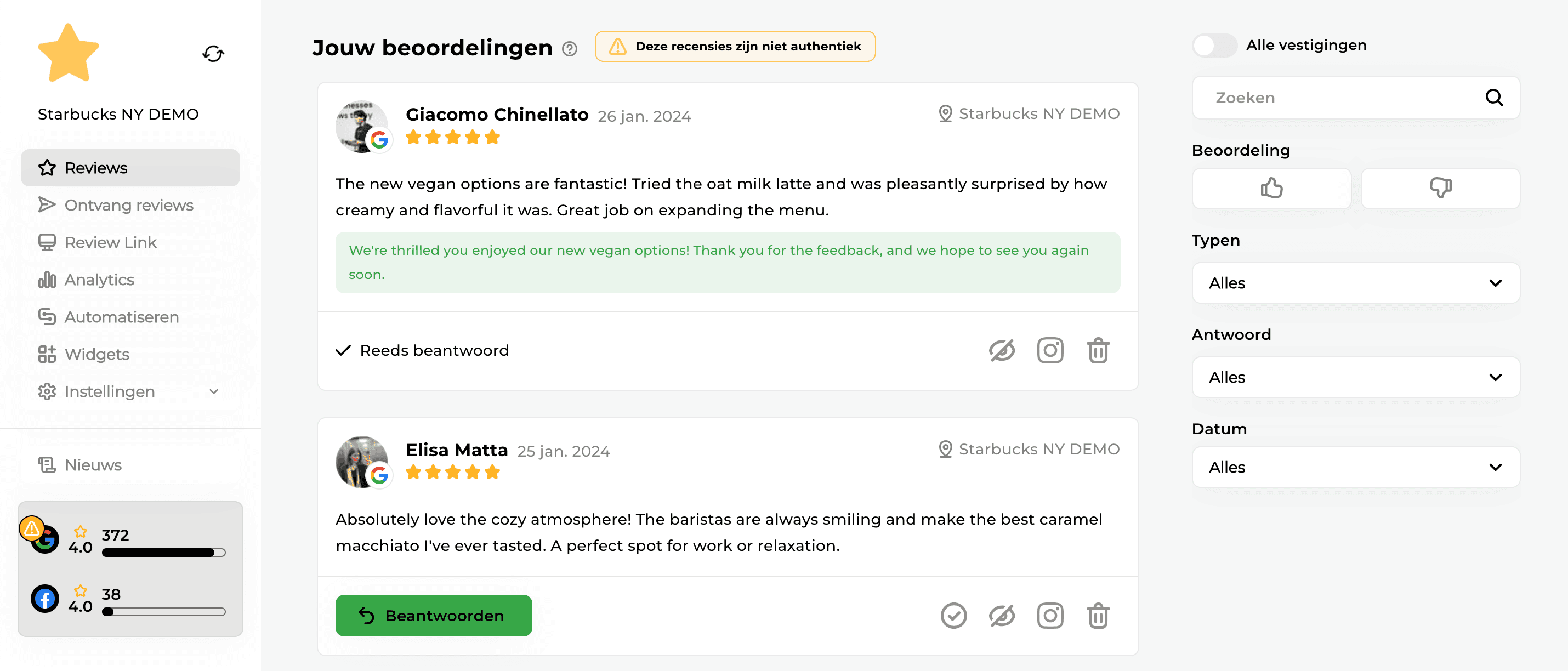Image resolution: width=1568 pixels, height=671 pixels.
Task: Expand the Instellingen menu
Action: 130,391
